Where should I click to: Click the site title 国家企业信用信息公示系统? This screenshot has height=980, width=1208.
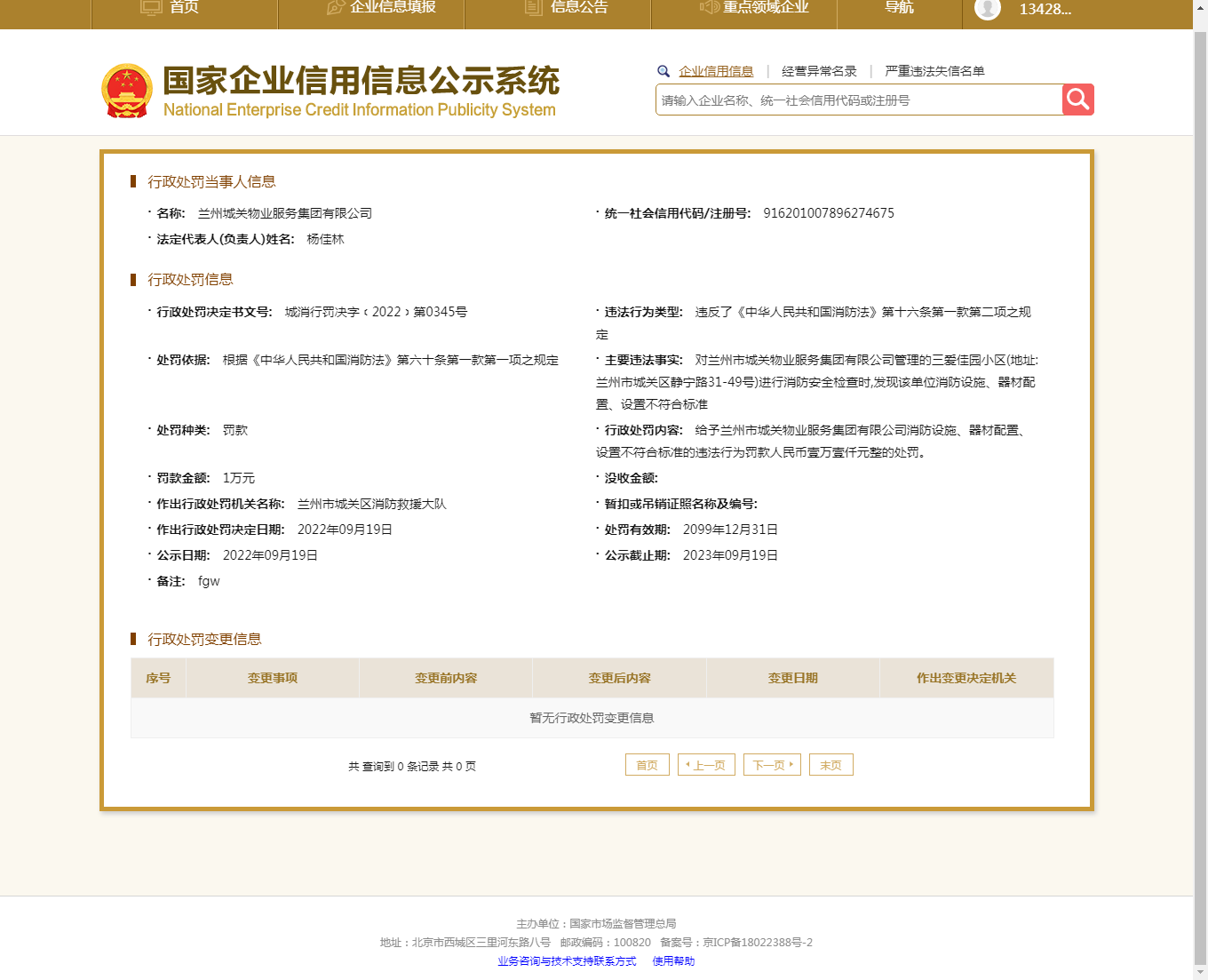[361, 81]
